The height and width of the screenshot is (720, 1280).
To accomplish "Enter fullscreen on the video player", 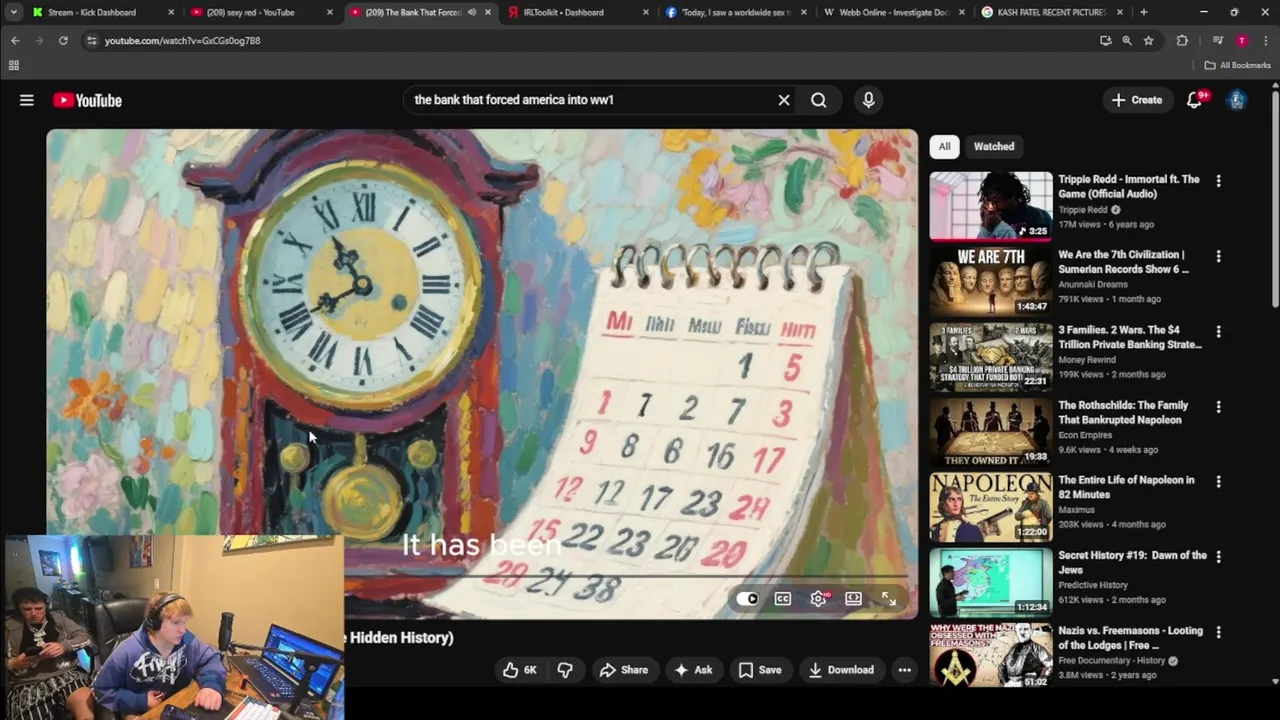I will (x=889, y=599).
